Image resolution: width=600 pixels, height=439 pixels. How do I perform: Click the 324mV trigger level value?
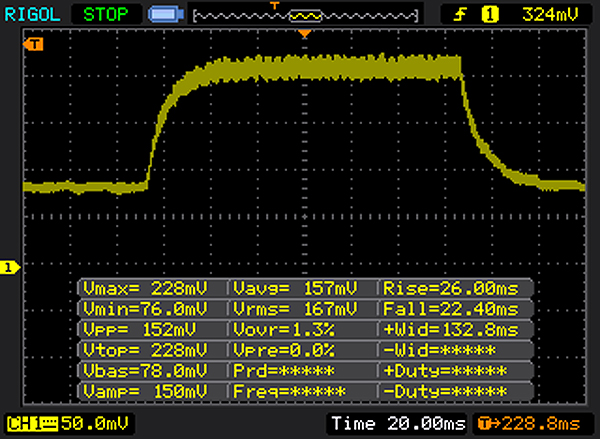pos(549,15)
